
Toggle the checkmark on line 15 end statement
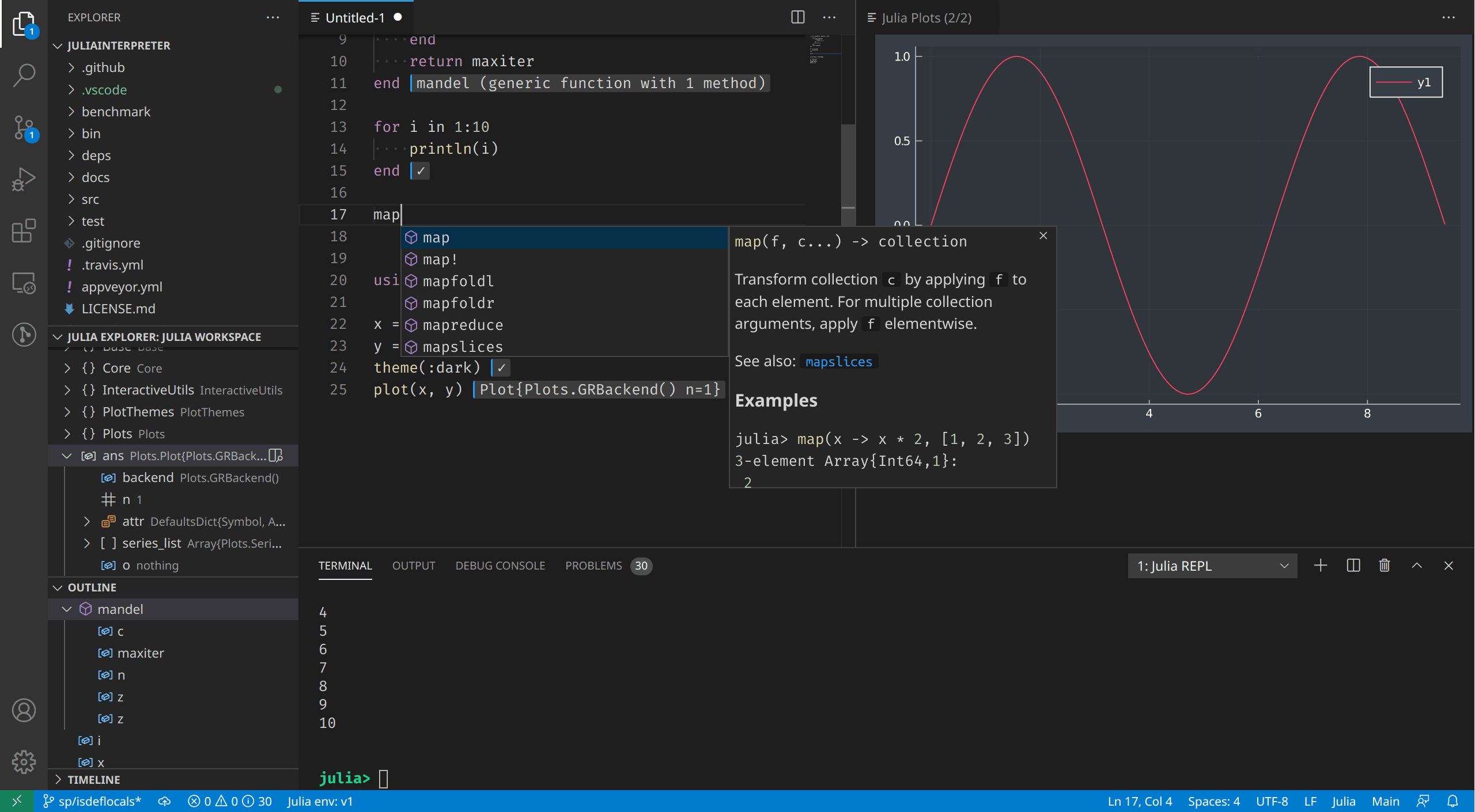pos(420,170)
